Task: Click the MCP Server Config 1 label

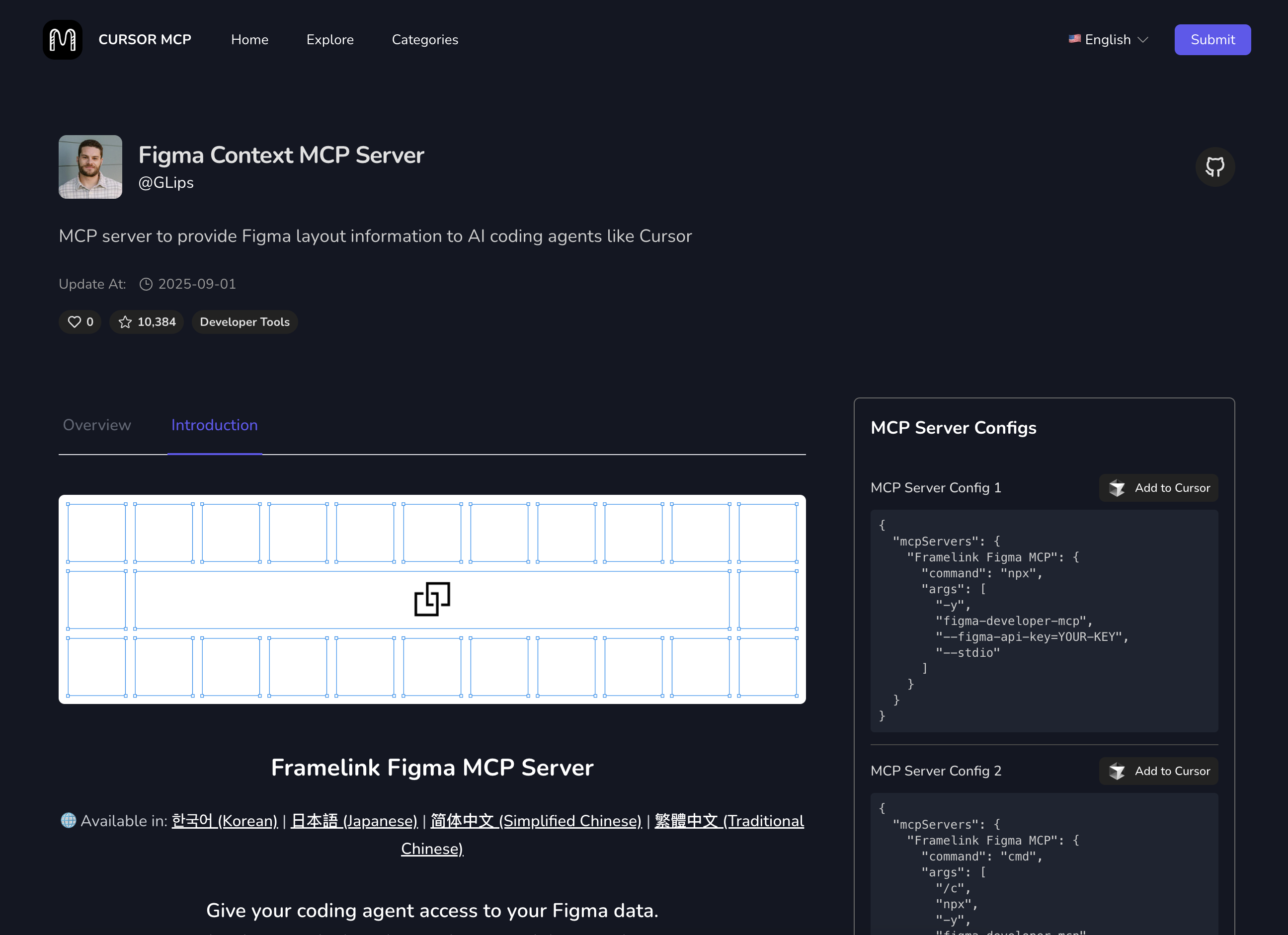Action: pyautogui.click(x=936, y=488)
